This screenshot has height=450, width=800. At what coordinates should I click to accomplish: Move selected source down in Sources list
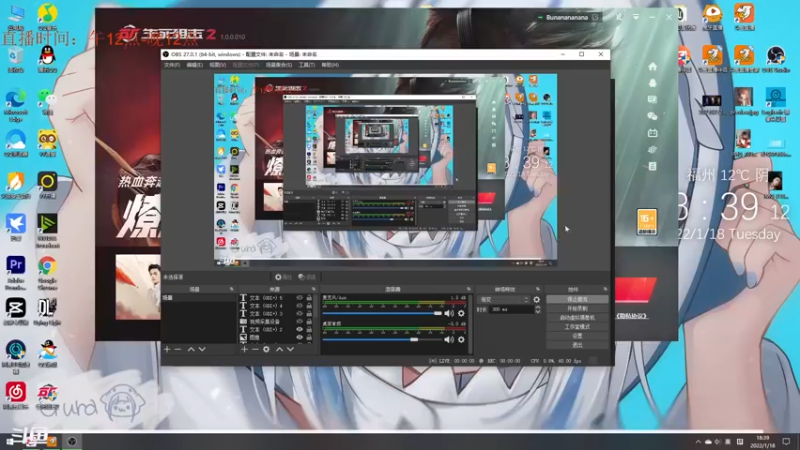pos(290,349)
